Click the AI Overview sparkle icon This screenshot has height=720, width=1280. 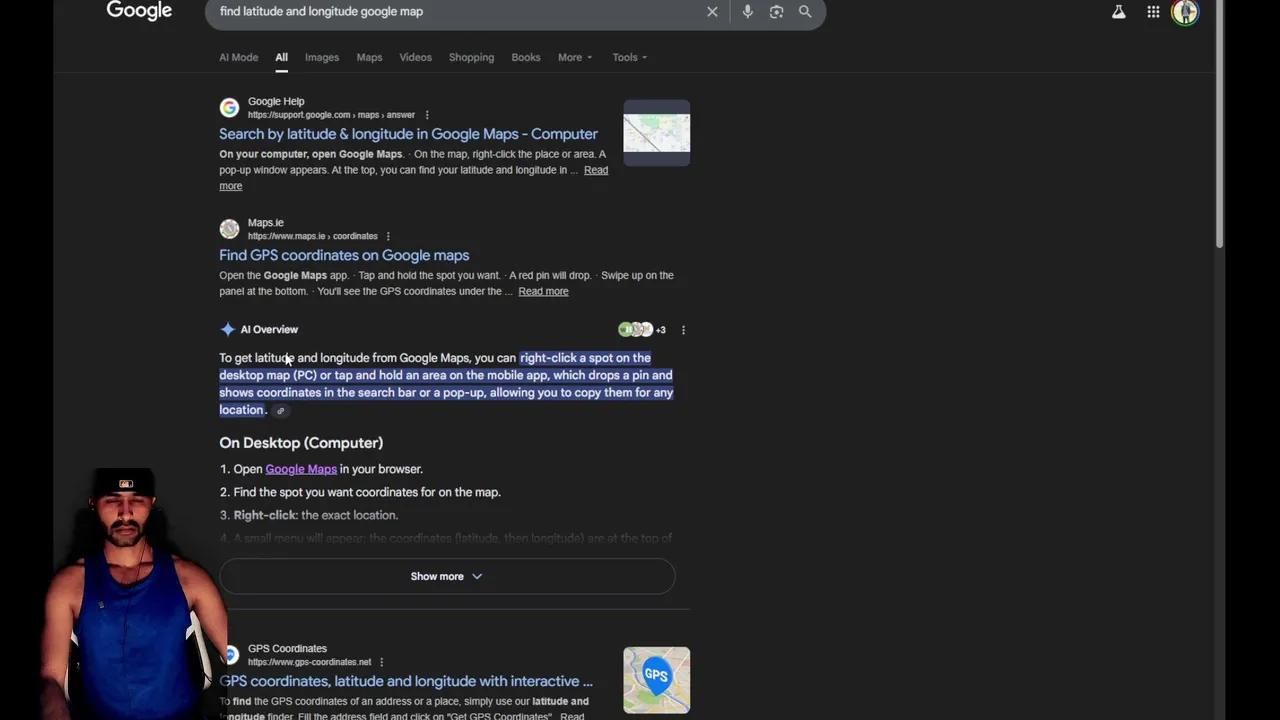tap(228, 329)
